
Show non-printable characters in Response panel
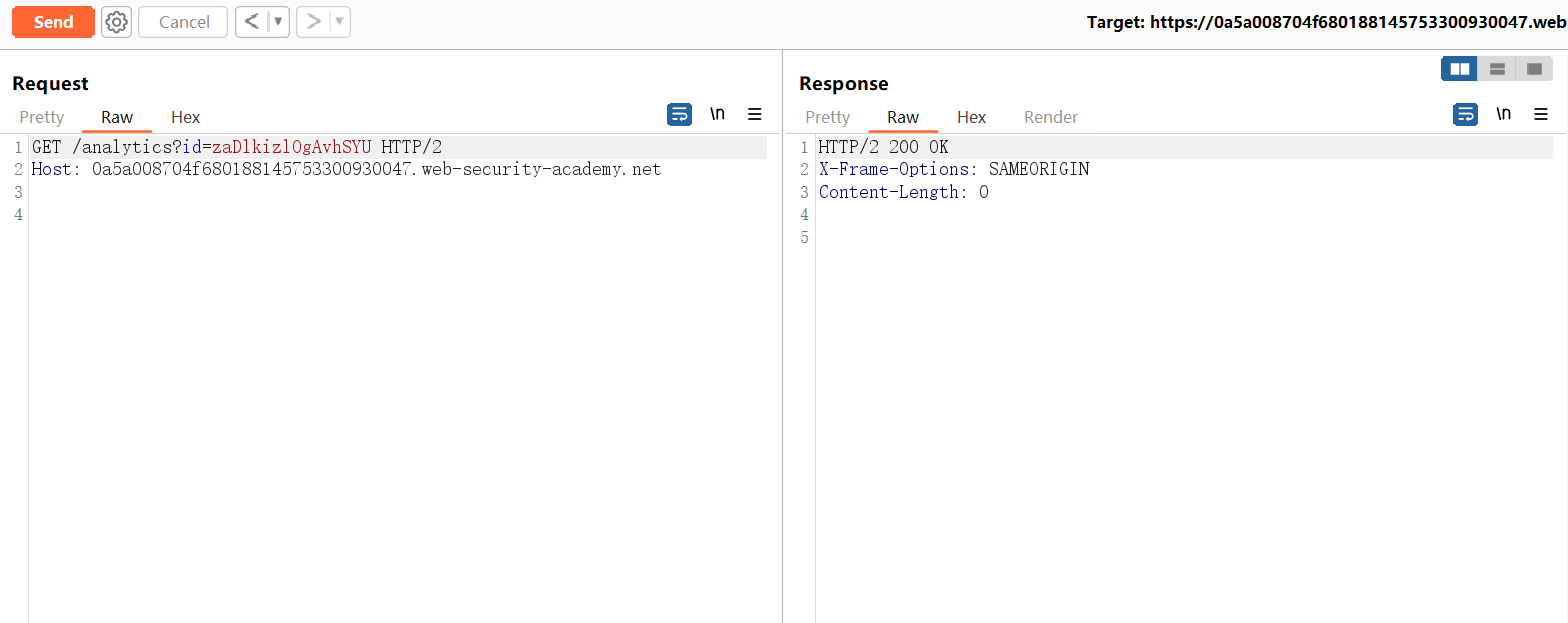1503,114
